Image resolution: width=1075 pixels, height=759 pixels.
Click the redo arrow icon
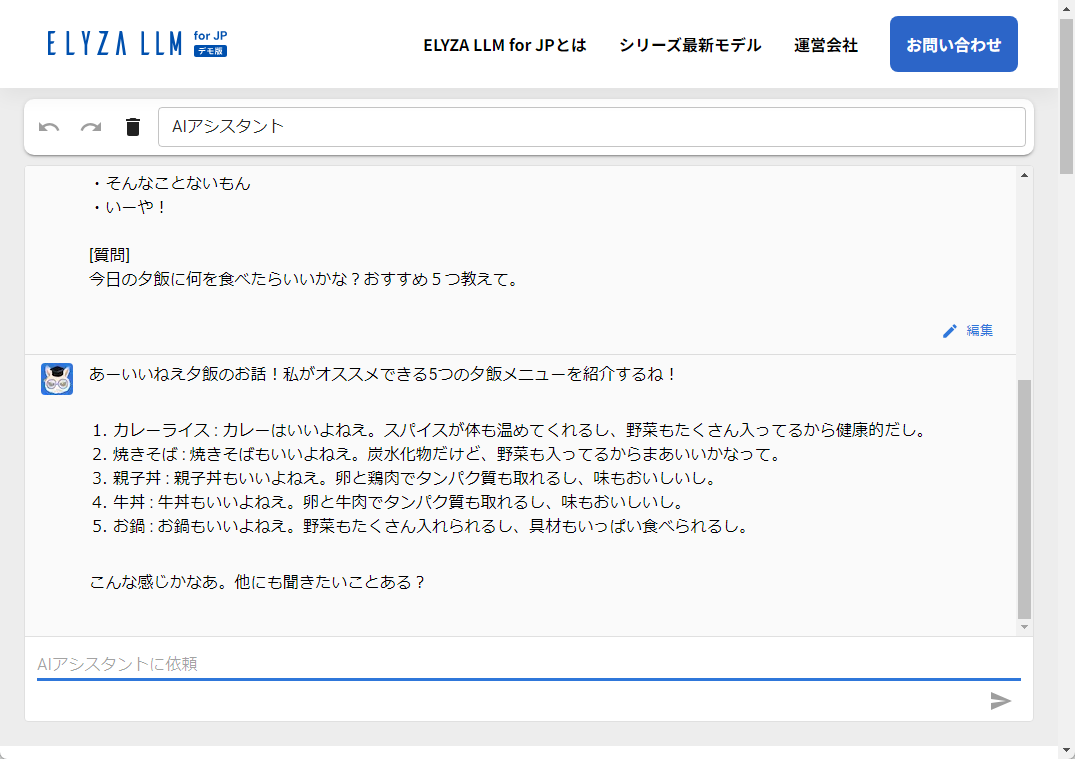[91, 127]
